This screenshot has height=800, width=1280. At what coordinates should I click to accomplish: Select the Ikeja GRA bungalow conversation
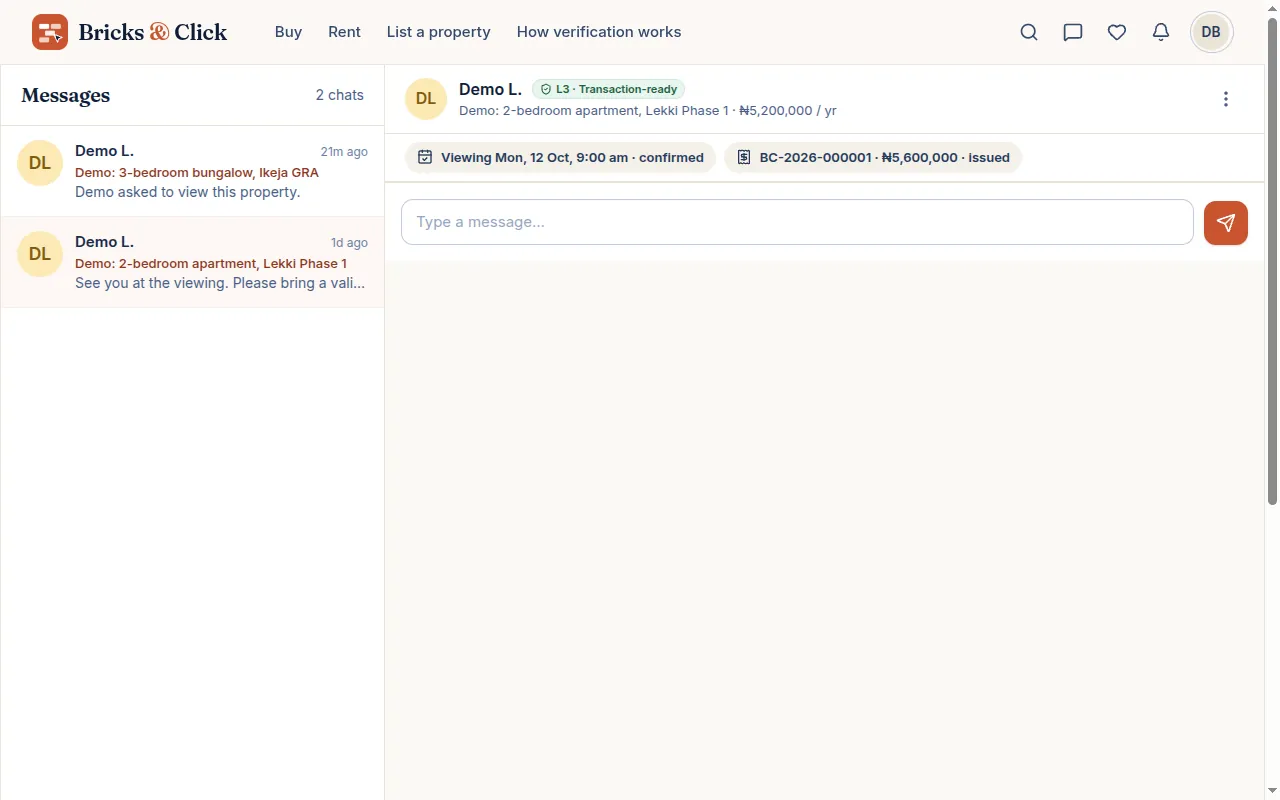tap(192, 171)
